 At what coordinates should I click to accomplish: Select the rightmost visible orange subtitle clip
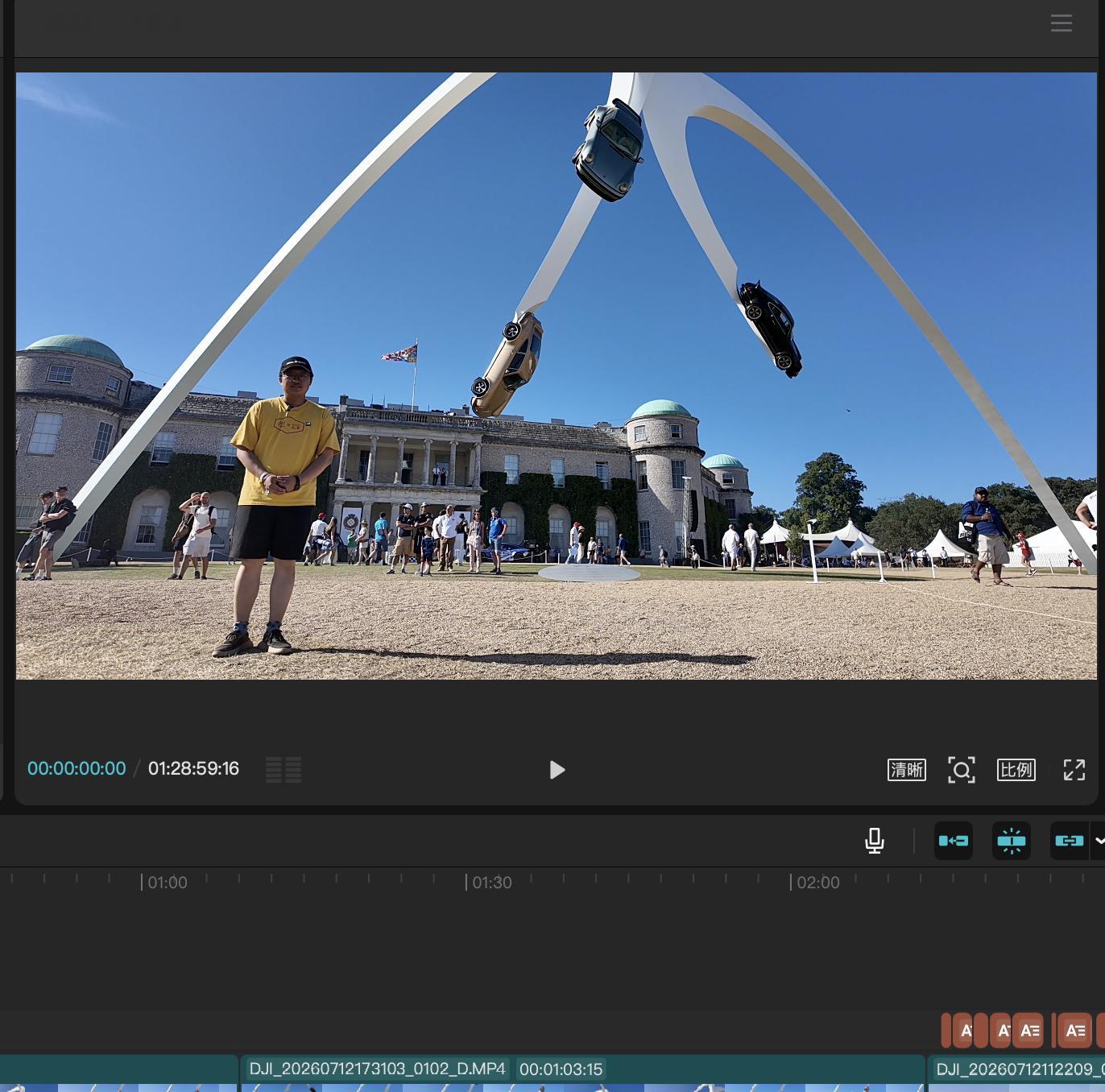click(x=1101, y=1030)
